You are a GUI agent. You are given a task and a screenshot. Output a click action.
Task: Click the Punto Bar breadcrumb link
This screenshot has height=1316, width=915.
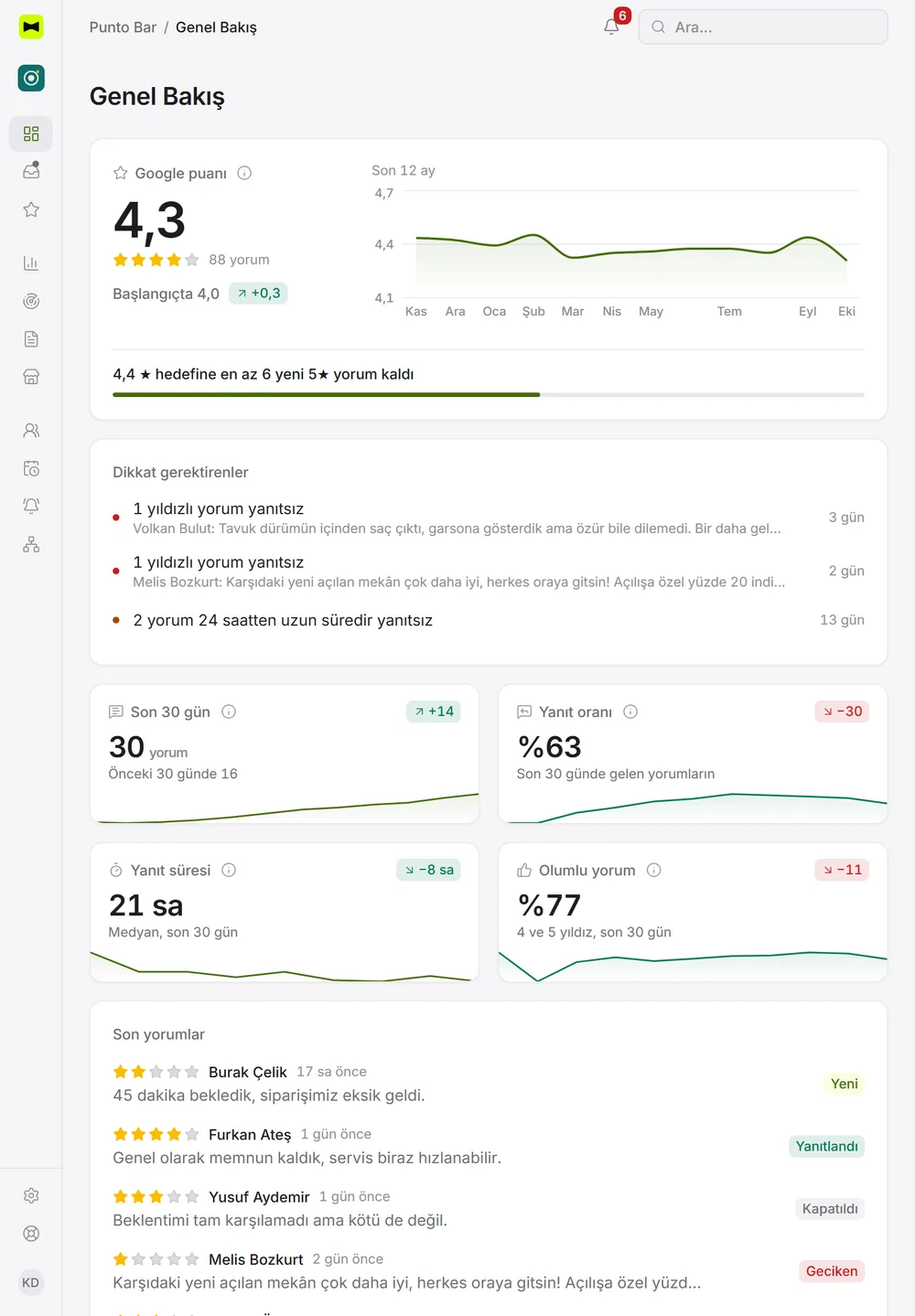pos(123,27)
